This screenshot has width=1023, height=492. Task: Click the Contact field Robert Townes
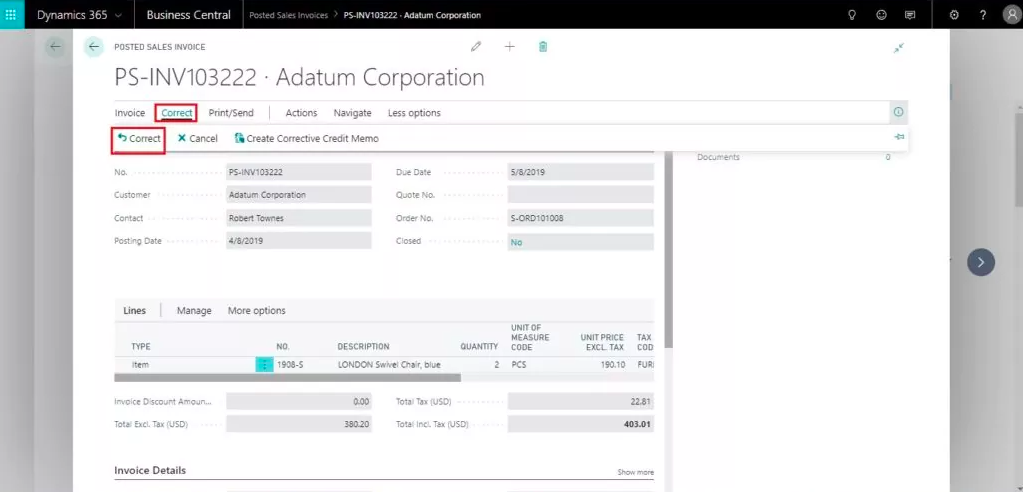(x=299, y=218)
